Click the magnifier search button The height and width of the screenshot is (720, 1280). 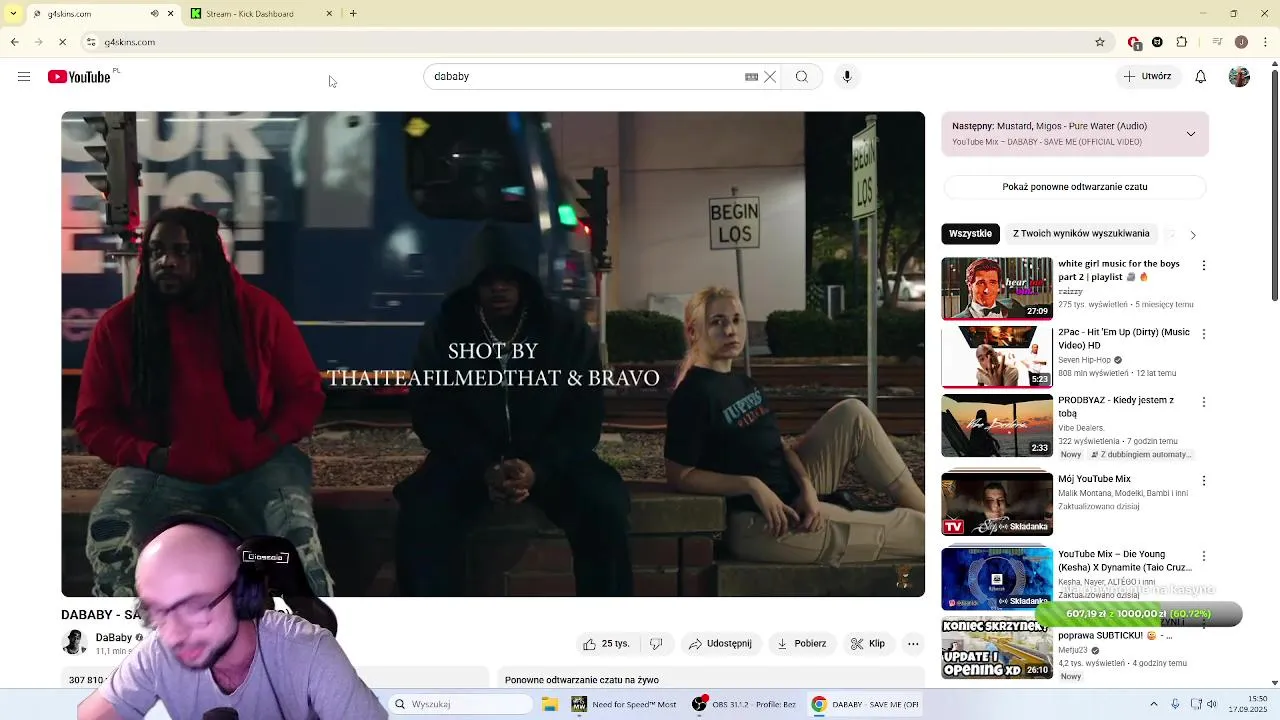click(x=802, y=77)
